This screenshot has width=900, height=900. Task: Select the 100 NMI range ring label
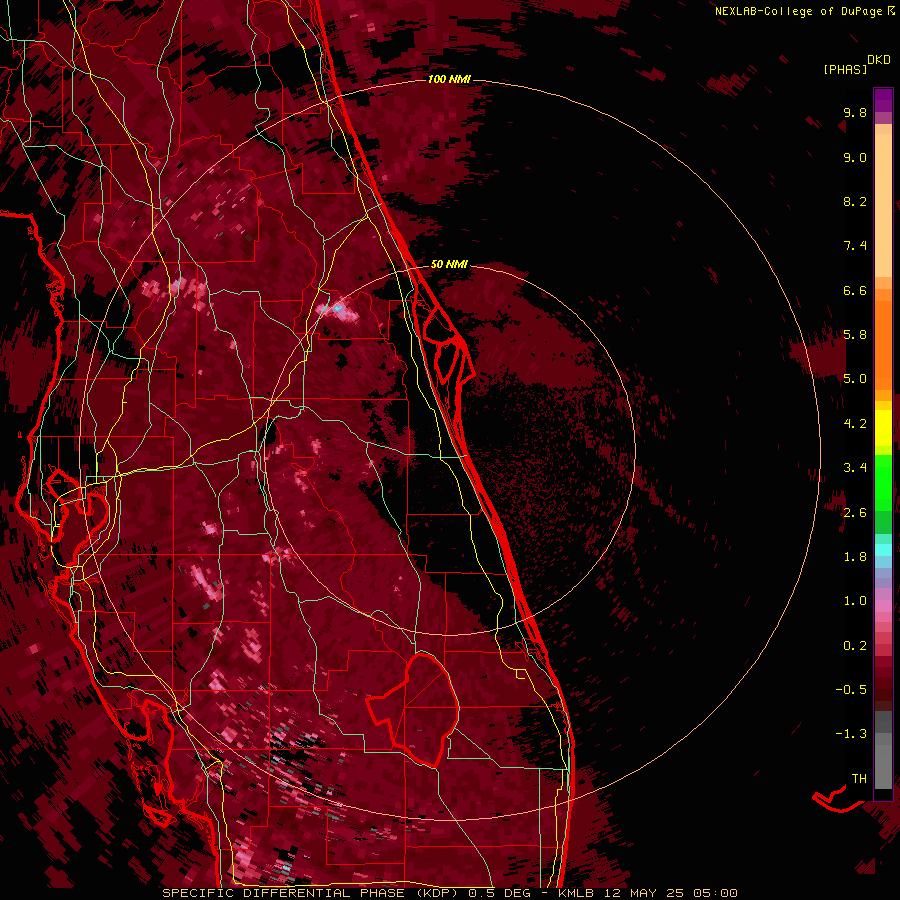tap(449, 79)
